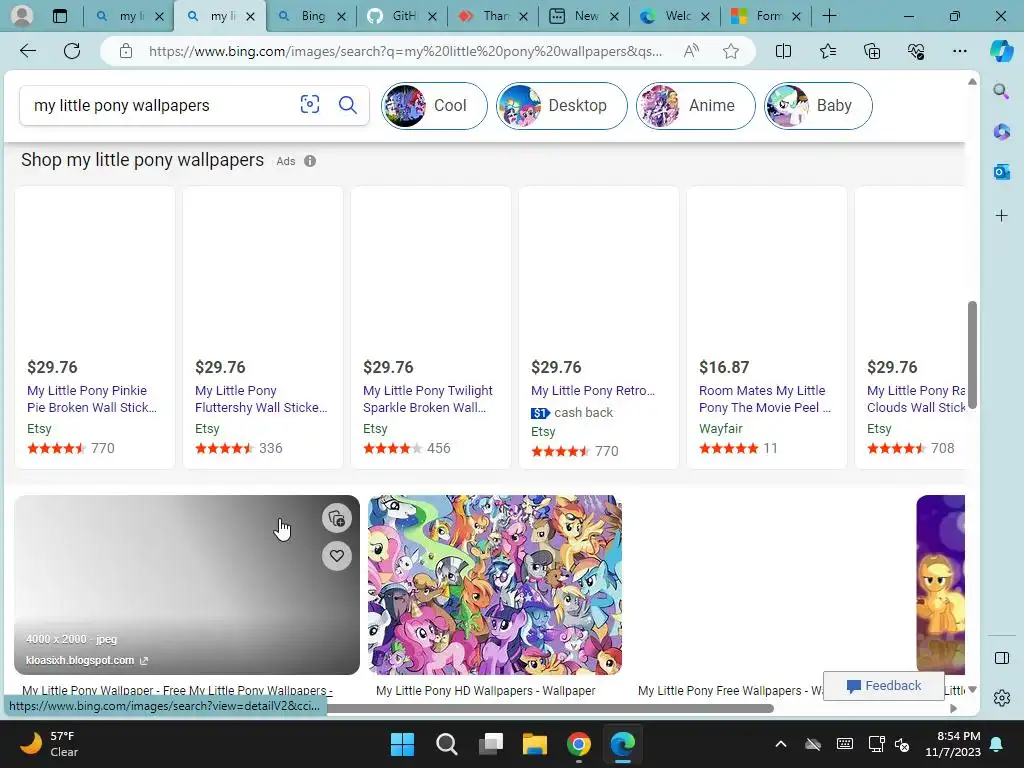Save hovered image to collection icon

(x=336, y=519)
